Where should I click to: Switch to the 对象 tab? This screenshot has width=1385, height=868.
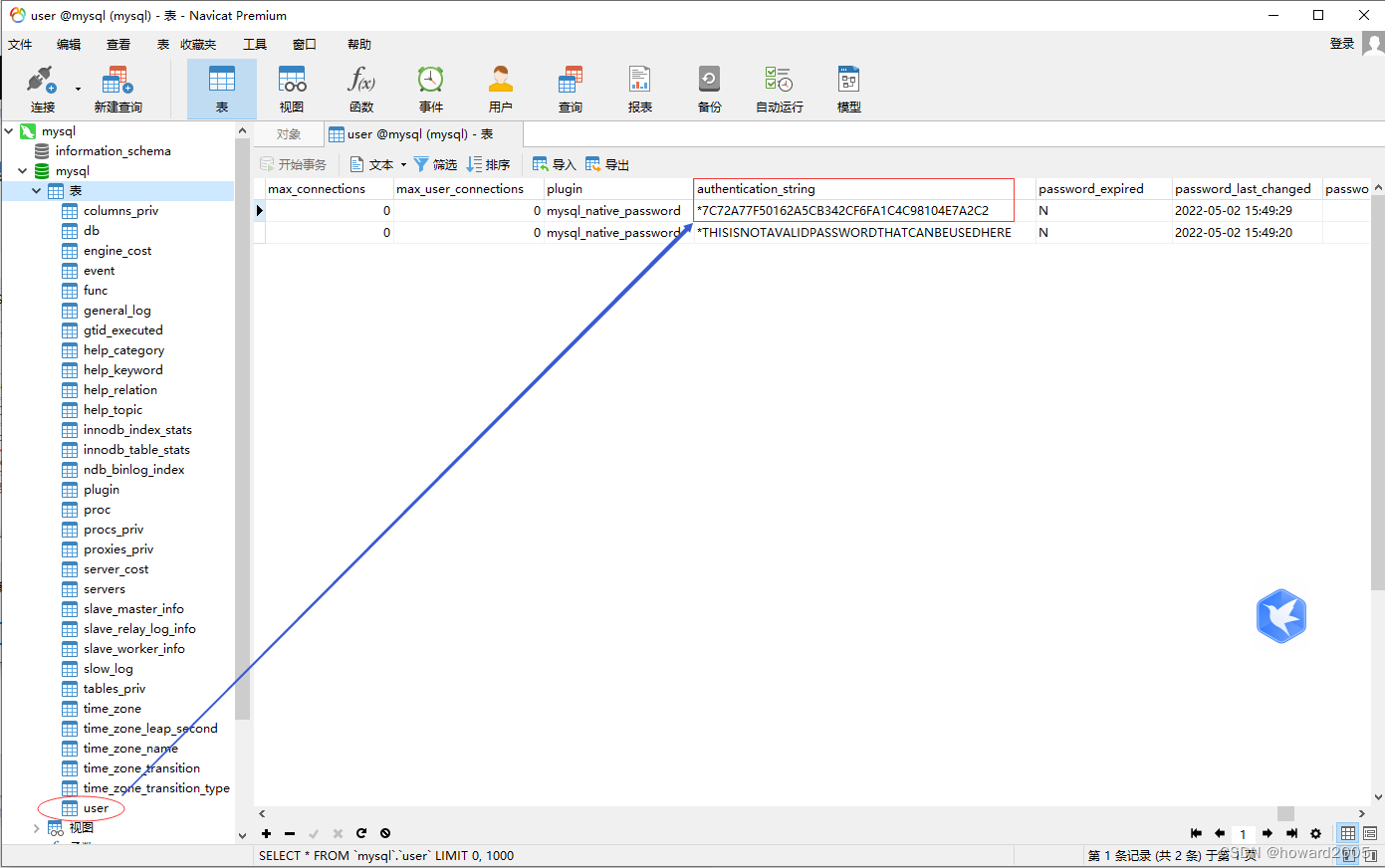pos(289,134)
